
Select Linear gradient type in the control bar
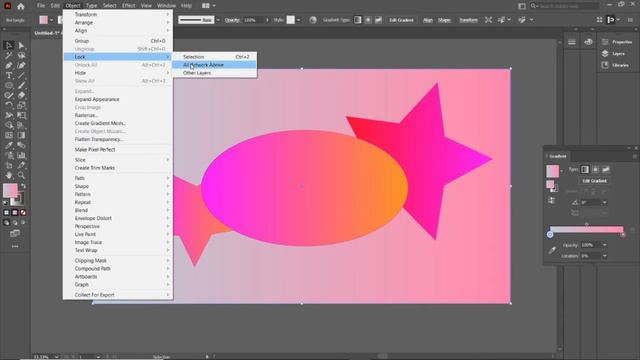tap(358, 20)
